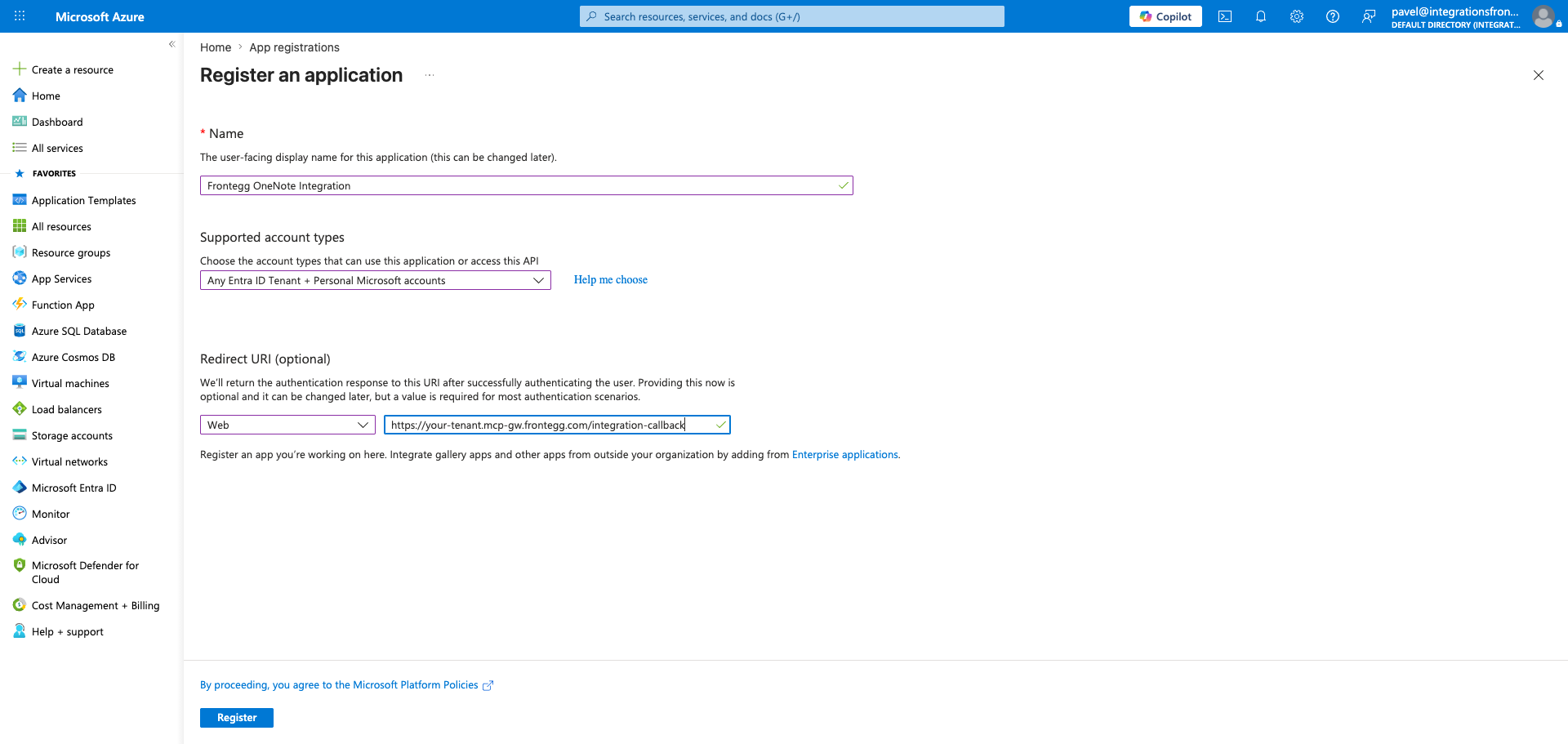
Task: Collapse the left sidebar with the double chevron
Action: pos(171,44)
